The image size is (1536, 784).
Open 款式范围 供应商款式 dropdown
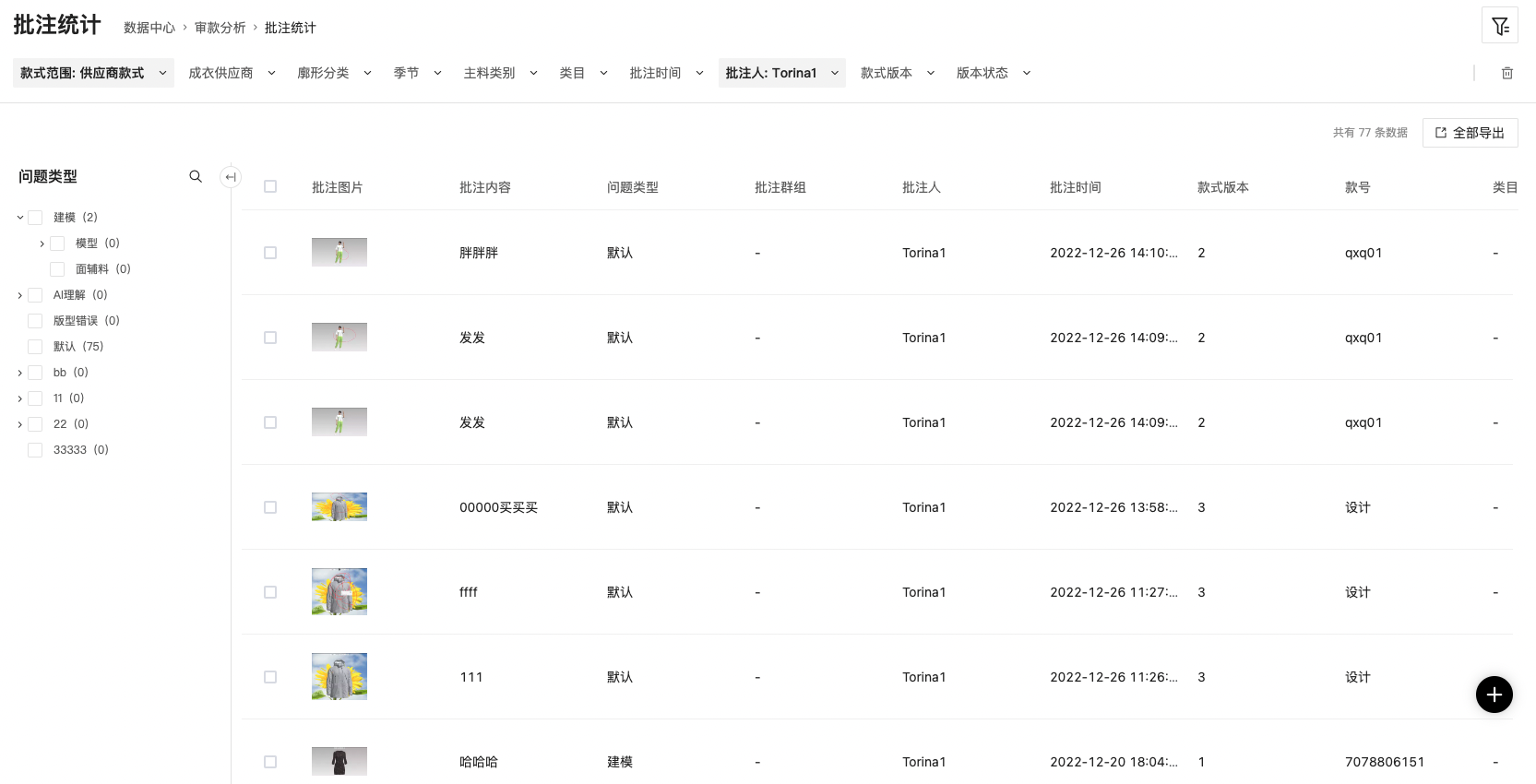point(93,73)
